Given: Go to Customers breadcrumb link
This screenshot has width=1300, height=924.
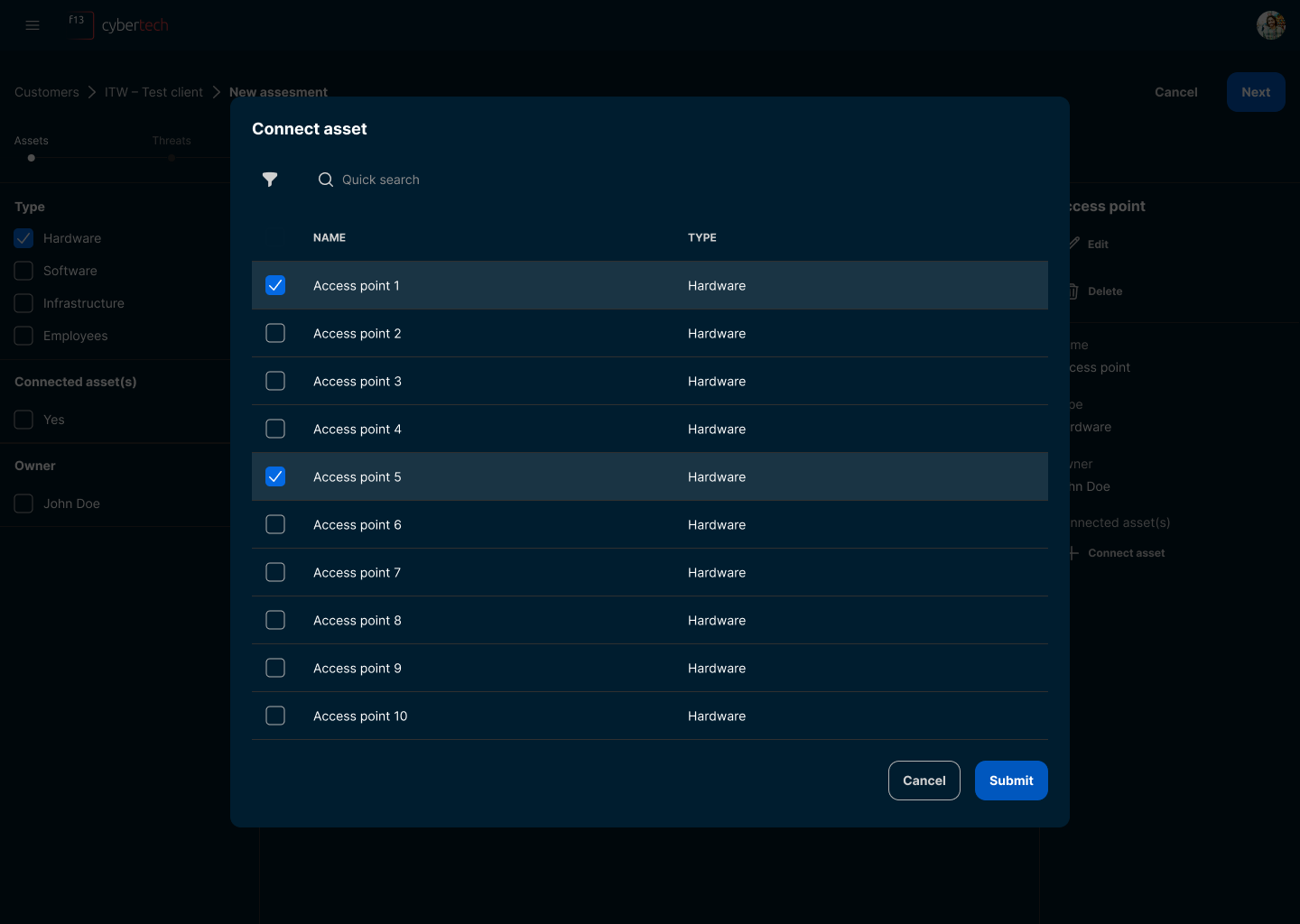Looking at the screenshot, I should coord(47,92).
